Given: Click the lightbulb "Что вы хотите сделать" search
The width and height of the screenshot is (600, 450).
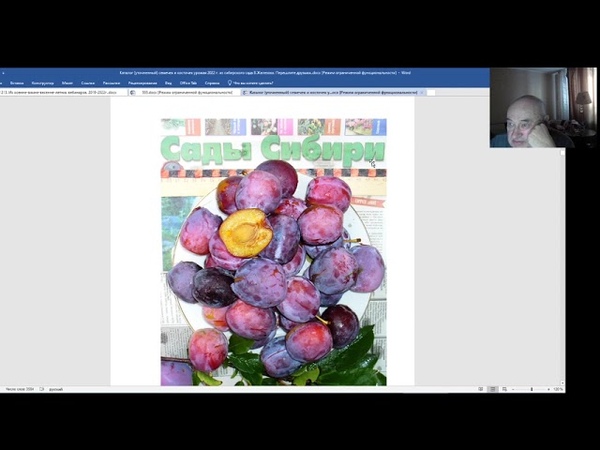Looking at the screenshot, I should click(251, 83).
